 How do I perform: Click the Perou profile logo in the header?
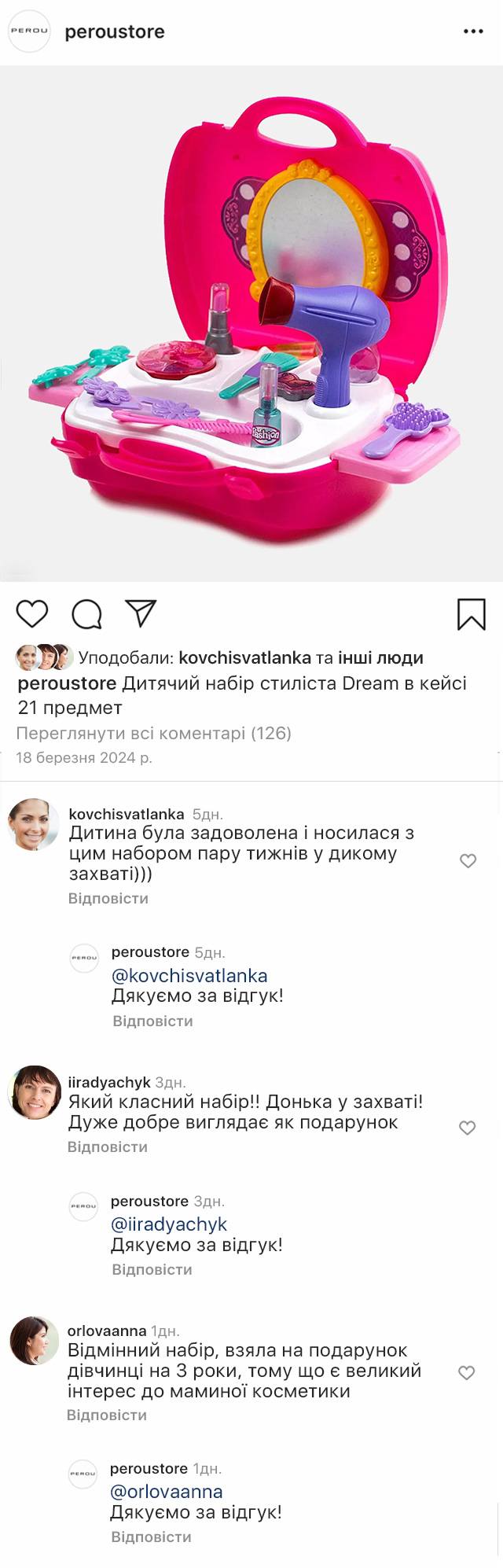pos(29,31)
